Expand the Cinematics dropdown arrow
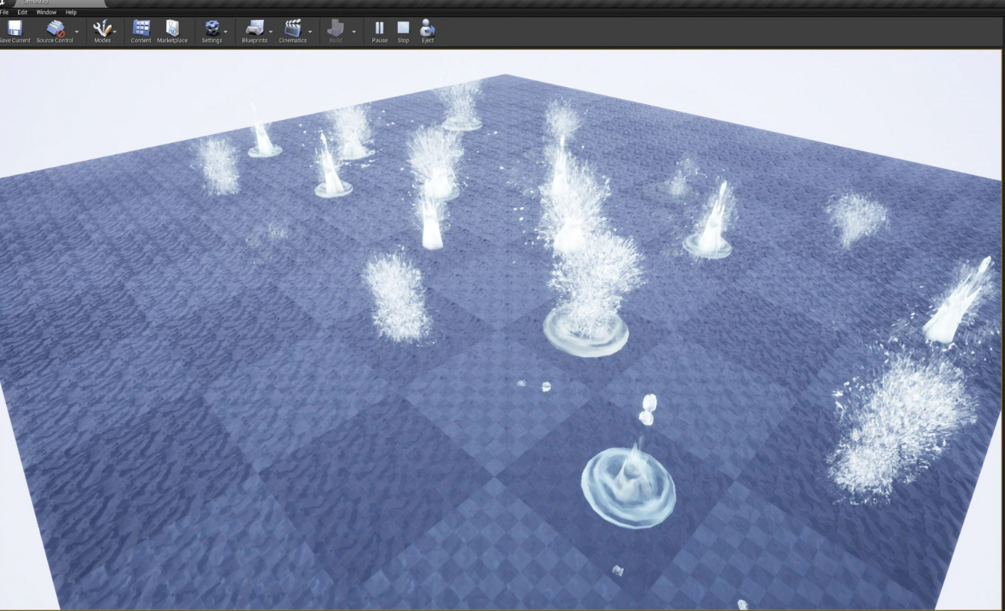The image size is (1005, 611). point(310,31)
